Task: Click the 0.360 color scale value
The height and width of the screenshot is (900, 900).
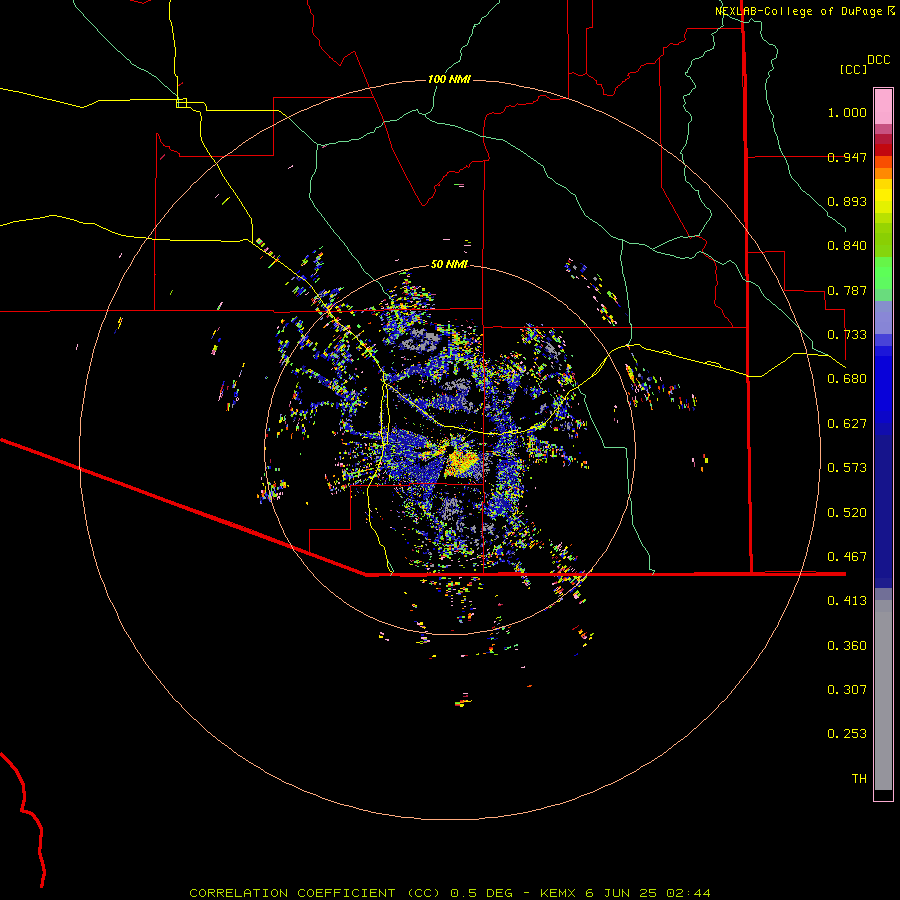Action: [847, 646]
